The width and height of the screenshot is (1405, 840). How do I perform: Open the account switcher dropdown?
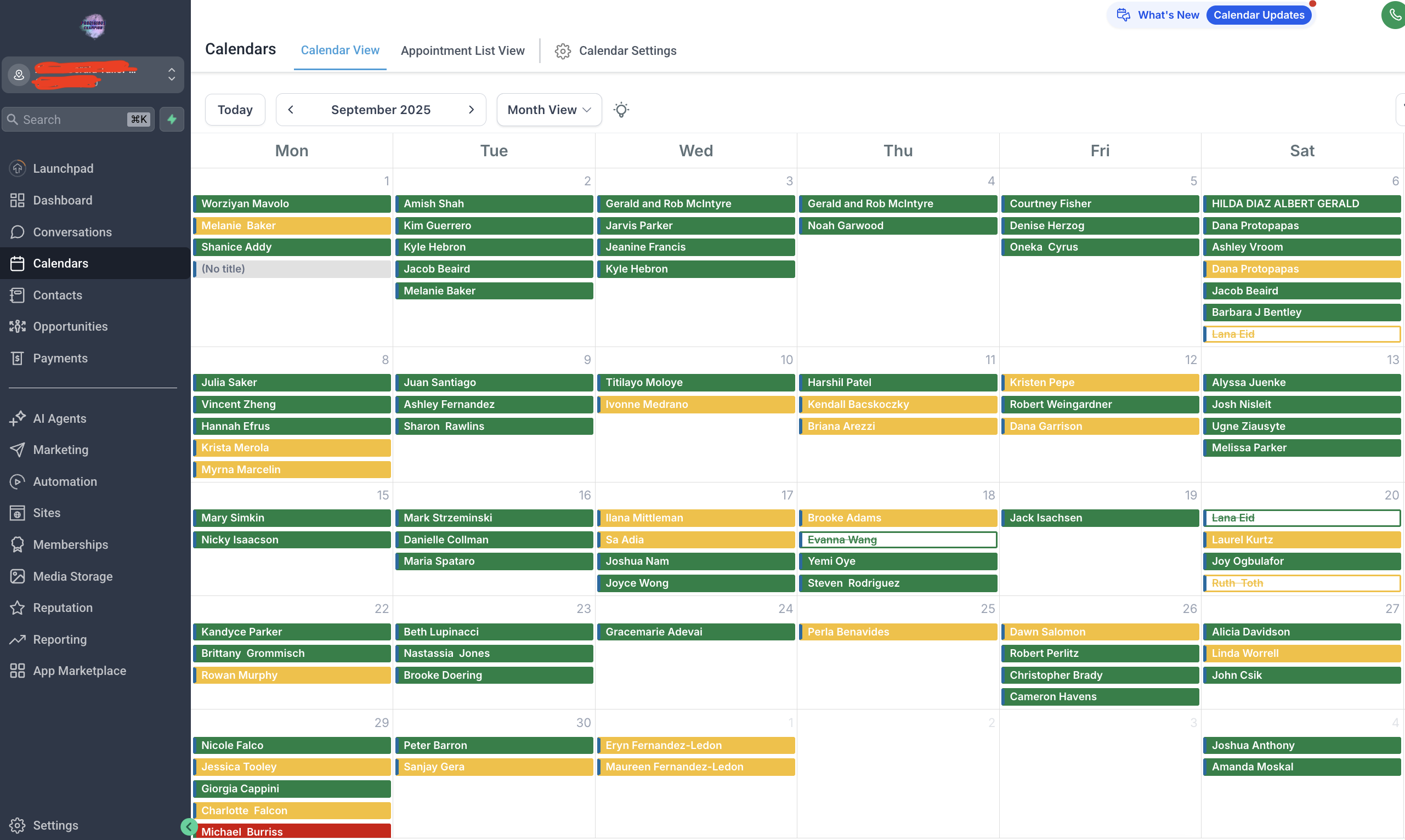click(x=172, y=75)
